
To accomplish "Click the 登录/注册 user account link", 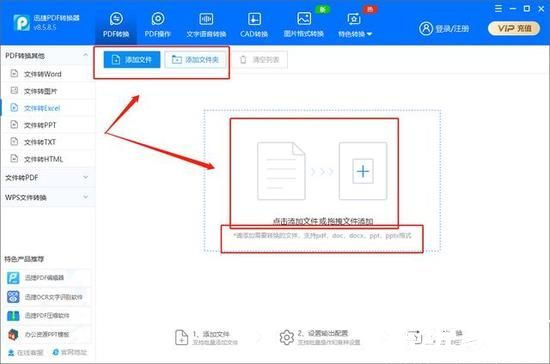I will click(444, 28).
